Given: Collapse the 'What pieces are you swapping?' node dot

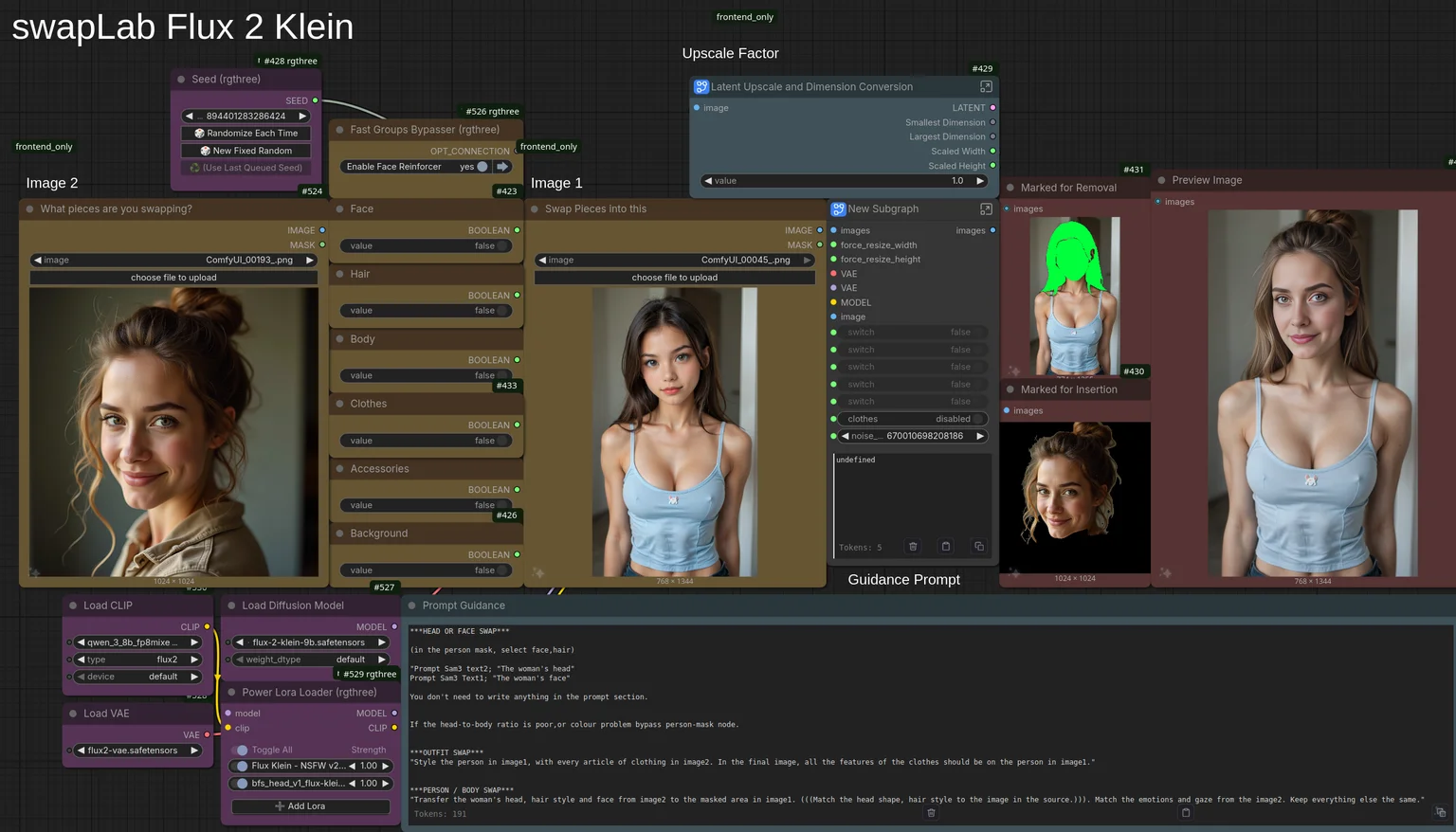Looking at the screenshot, I should (30, 209).
